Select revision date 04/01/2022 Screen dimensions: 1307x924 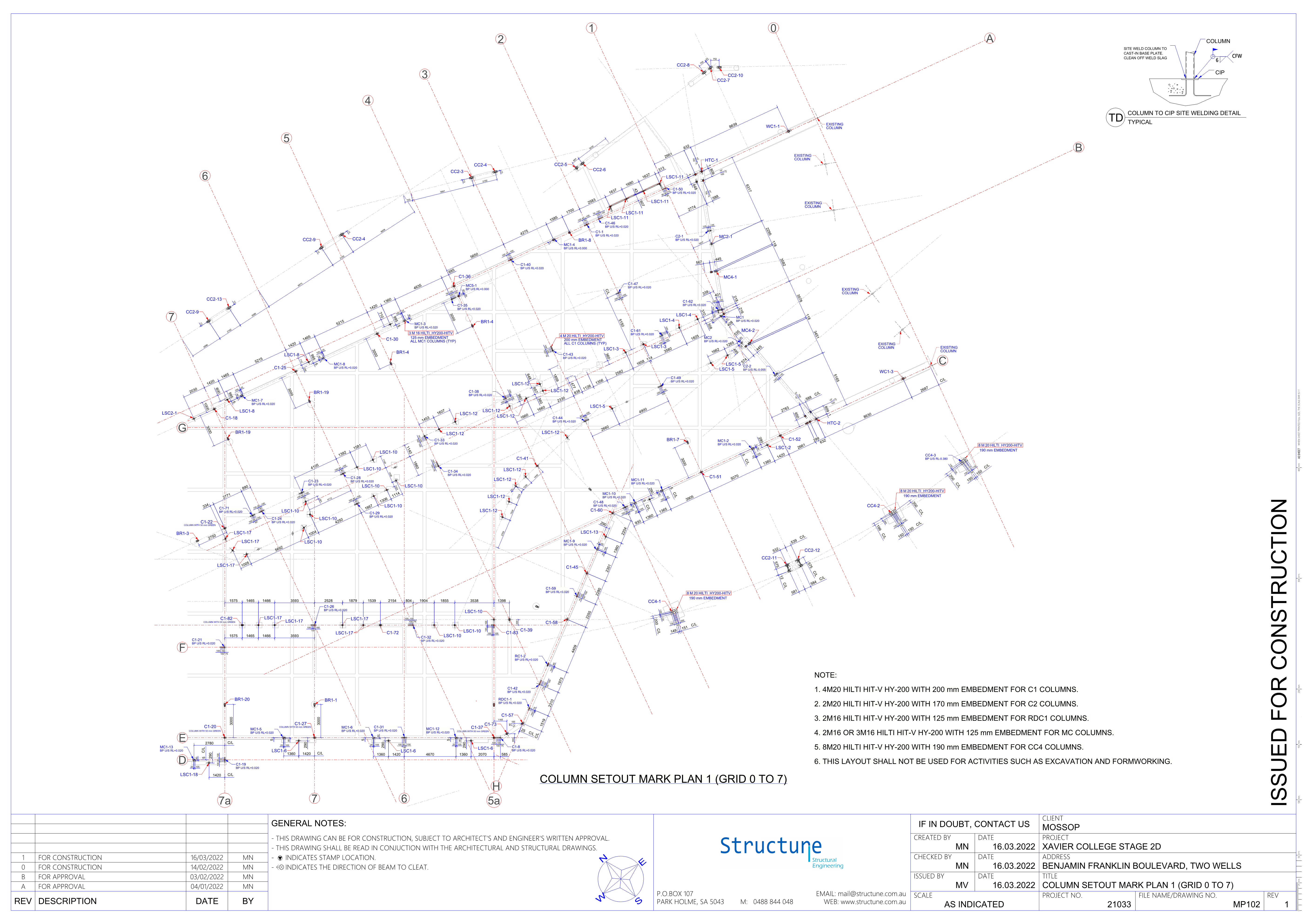coord(207,887)
